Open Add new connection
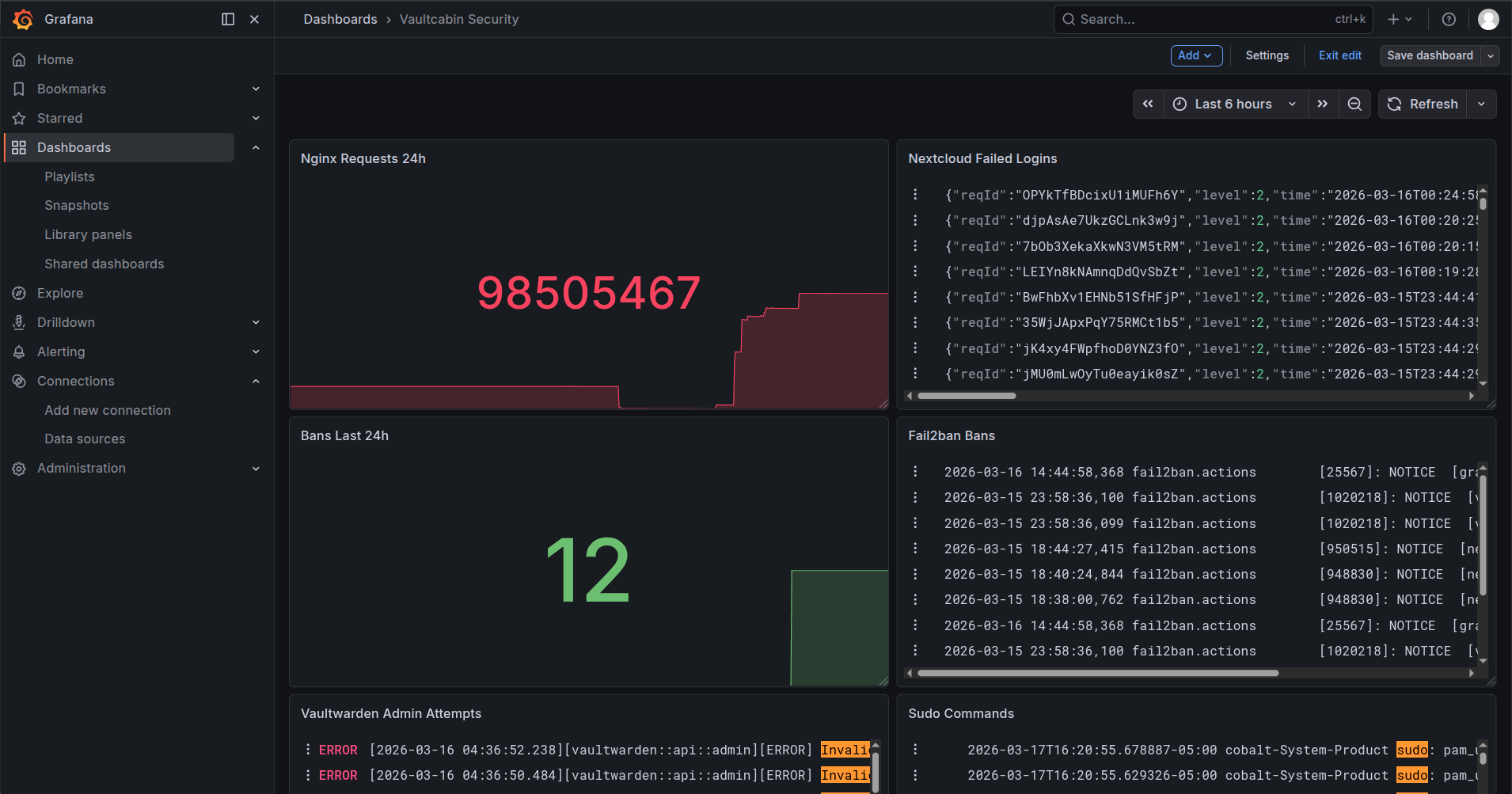This screenshot has height=794, width=1512. click(108, 410)
